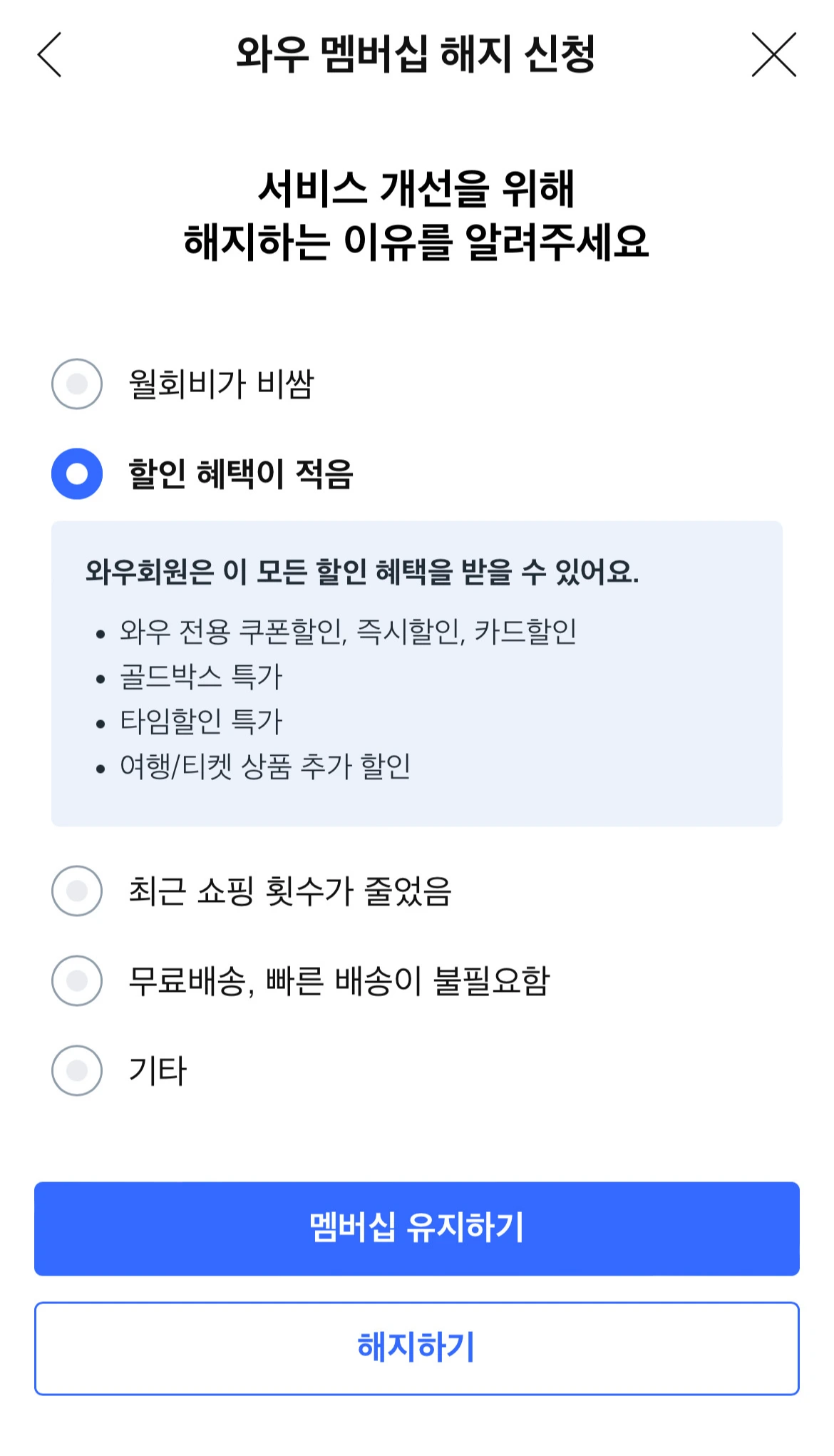
Task: Click the 월회비가 비쌈 label text
Action: [x=221, y=384]
